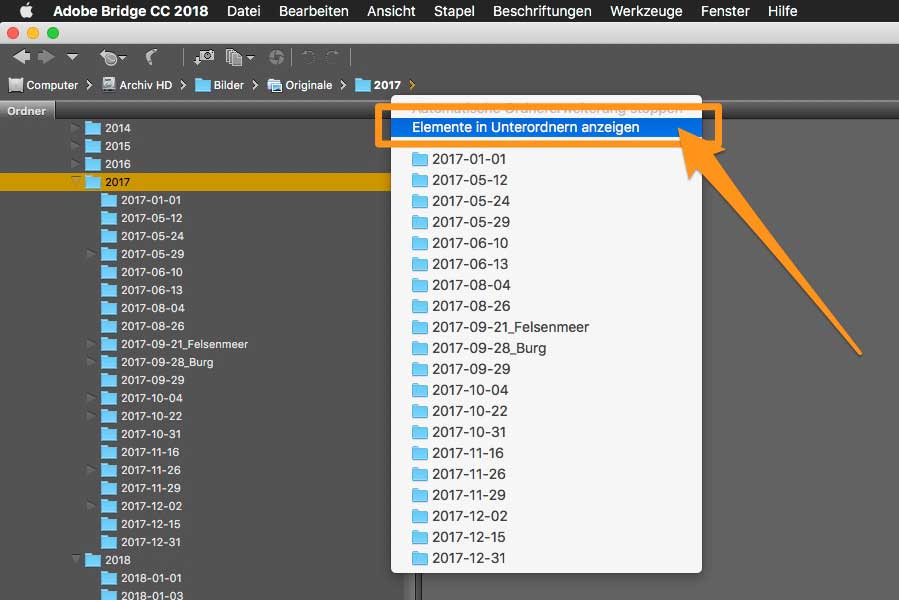Select 2017-05-24 in the Ordner tree
The image size is (899, 600).
tap(142, 236)
